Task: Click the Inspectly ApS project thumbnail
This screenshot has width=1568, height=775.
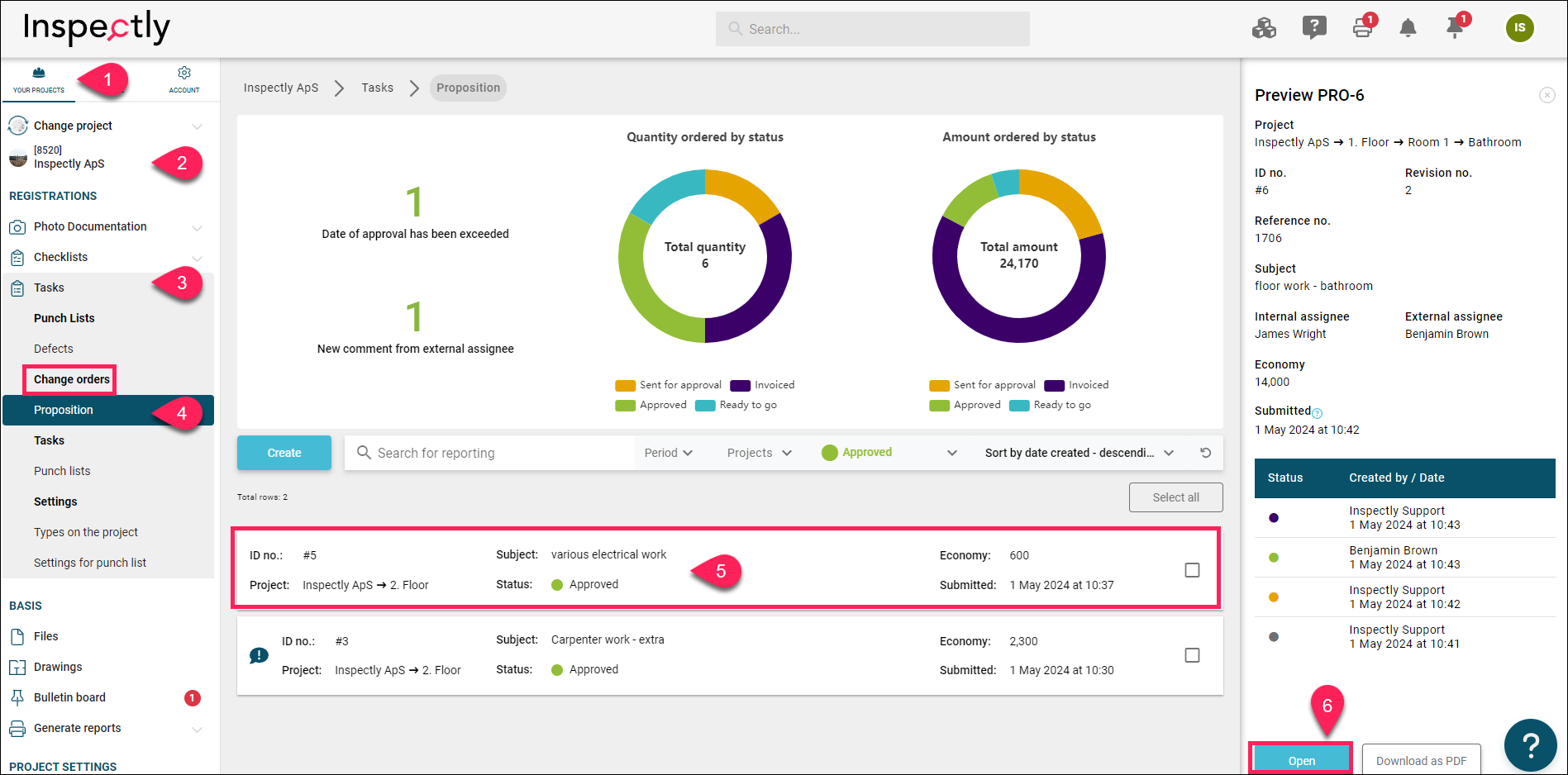Action: 18,158
